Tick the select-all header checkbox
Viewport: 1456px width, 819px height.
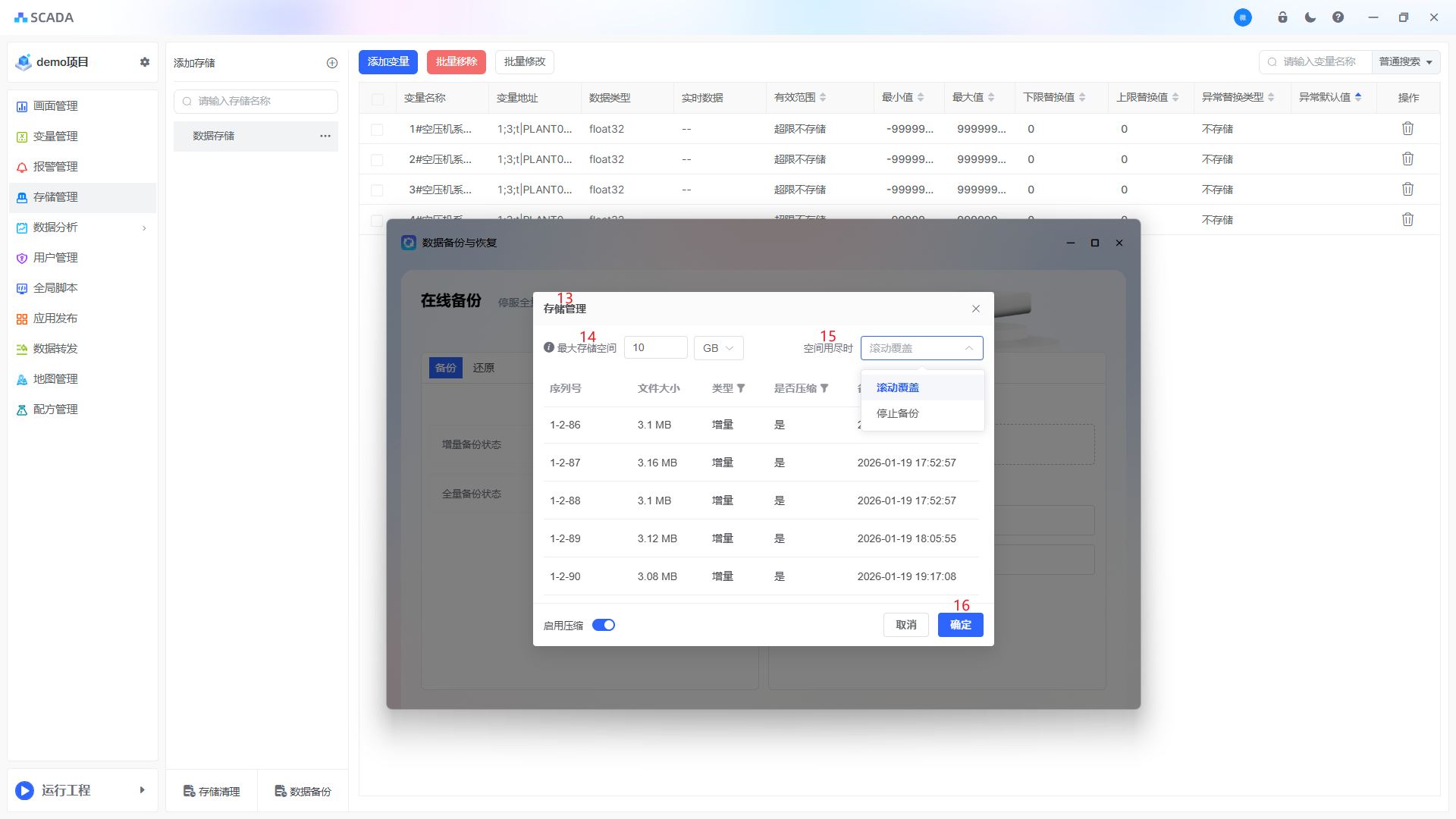point(377,99)
